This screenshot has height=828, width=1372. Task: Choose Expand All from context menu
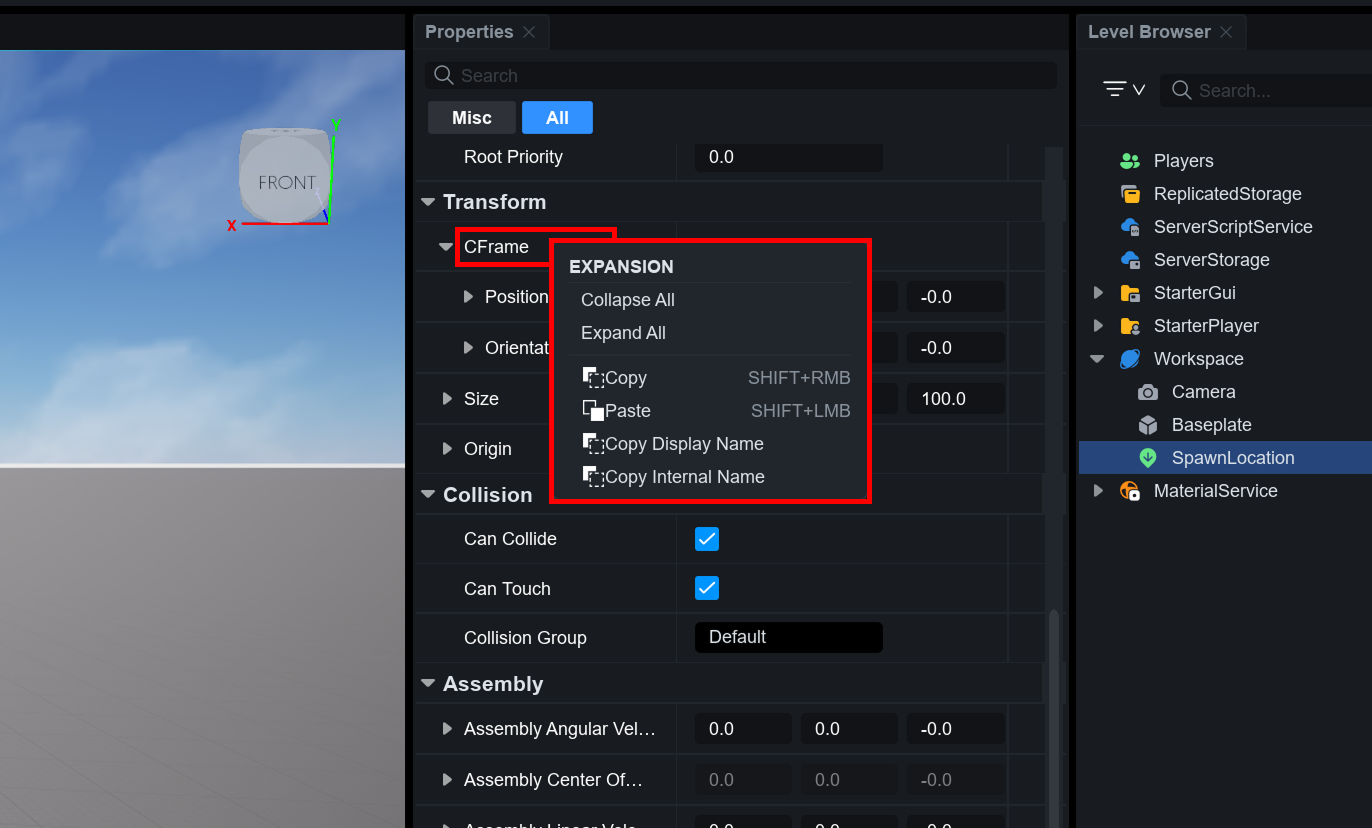point(623,333)
